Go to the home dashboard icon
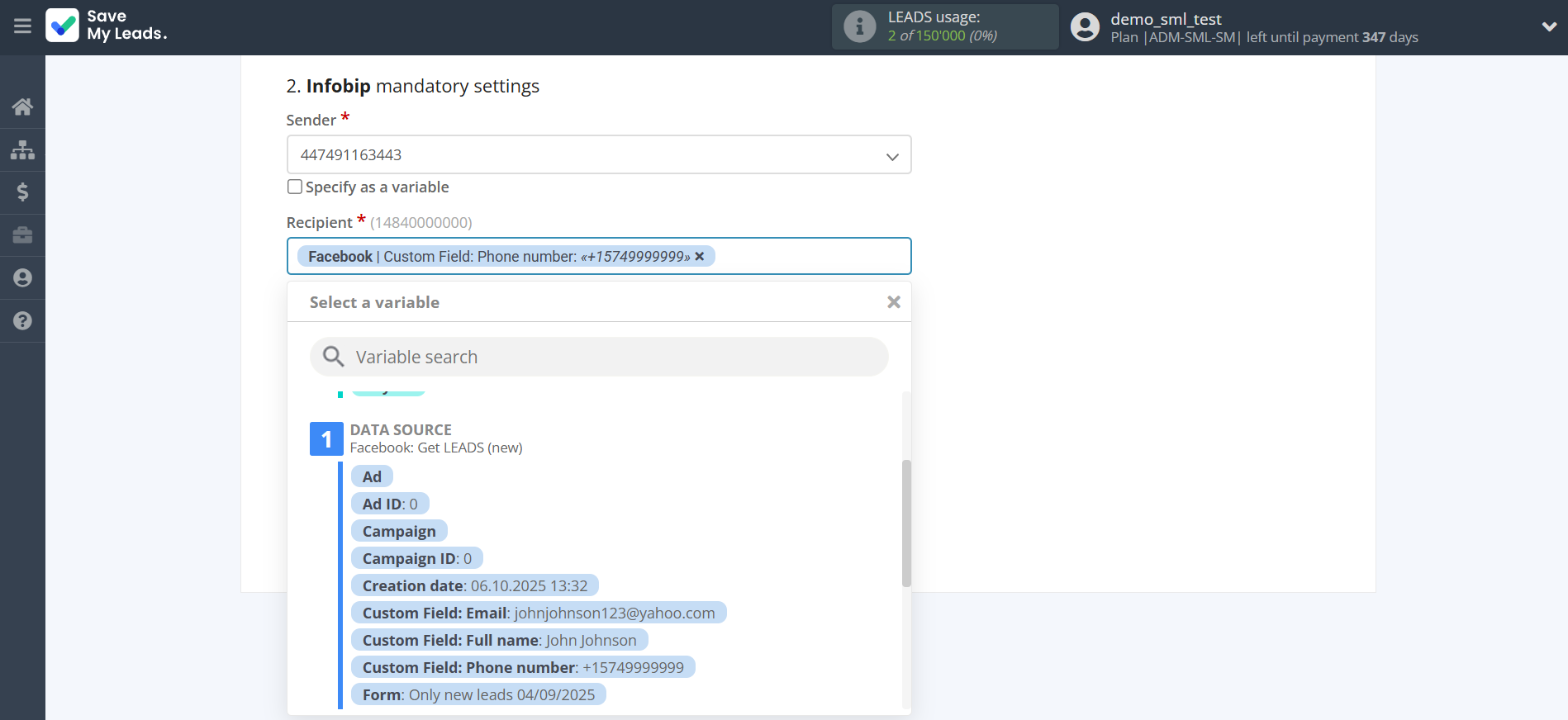 (x=22, y=107)
